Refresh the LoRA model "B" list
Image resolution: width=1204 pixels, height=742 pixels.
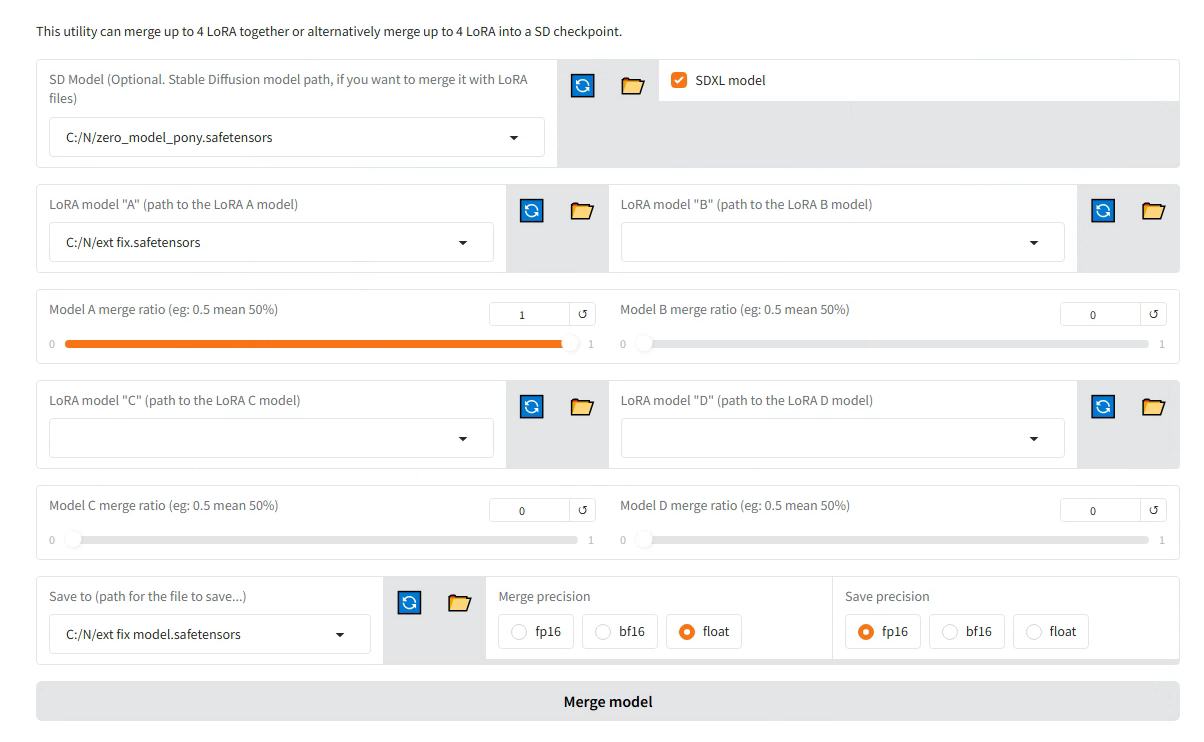[1103, 211]
